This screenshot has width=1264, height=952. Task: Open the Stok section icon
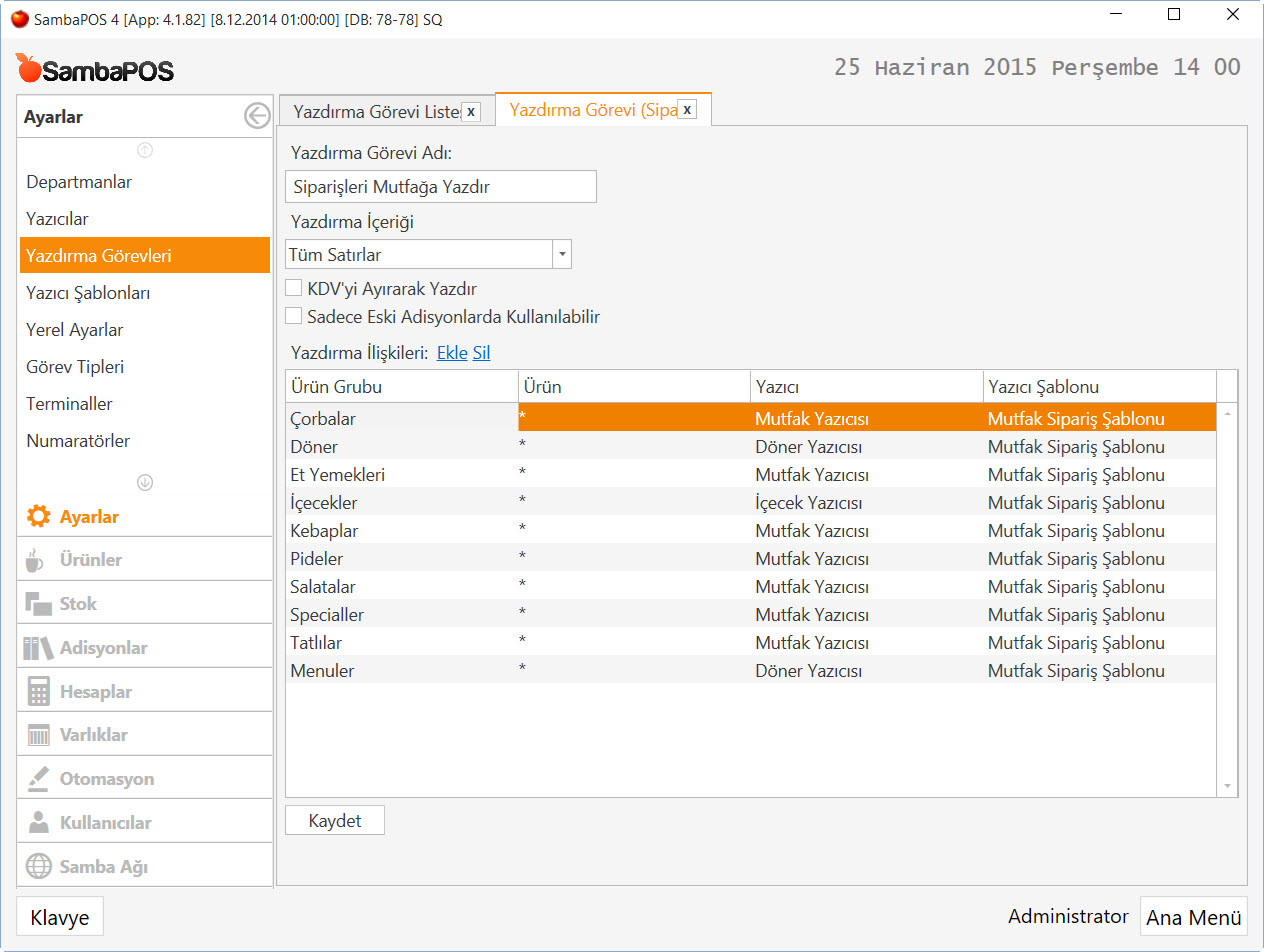38,604
